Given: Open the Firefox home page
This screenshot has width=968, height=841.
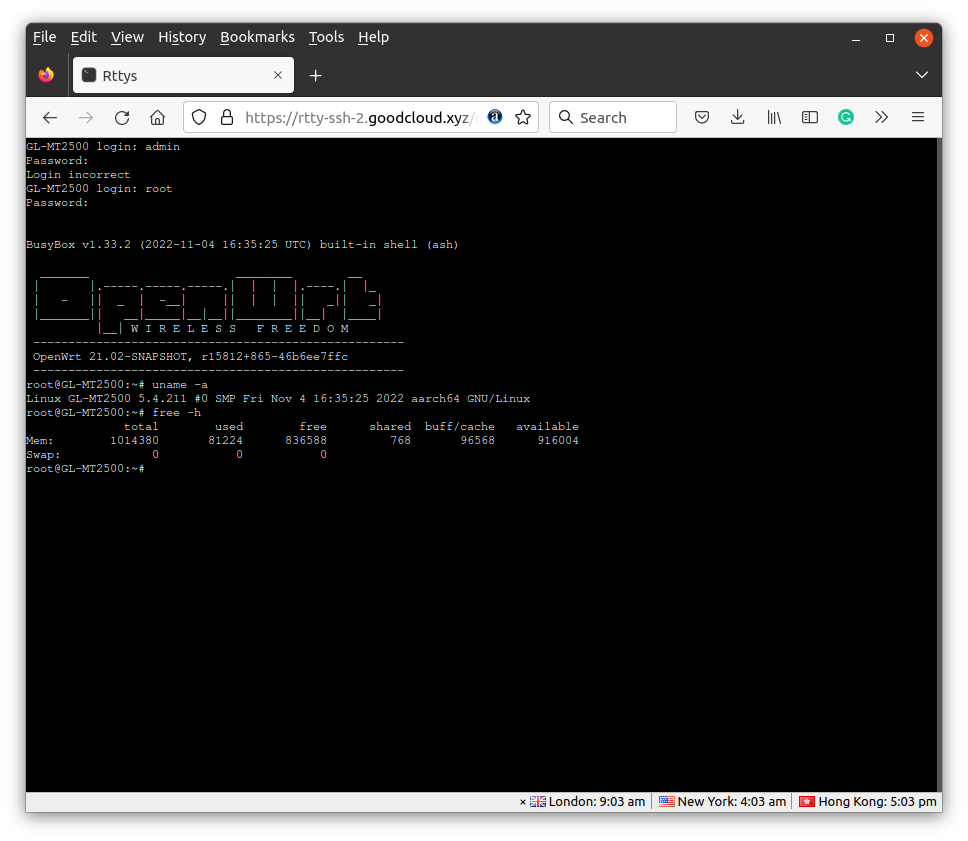Looking at the screenshot, I should 157,117.
